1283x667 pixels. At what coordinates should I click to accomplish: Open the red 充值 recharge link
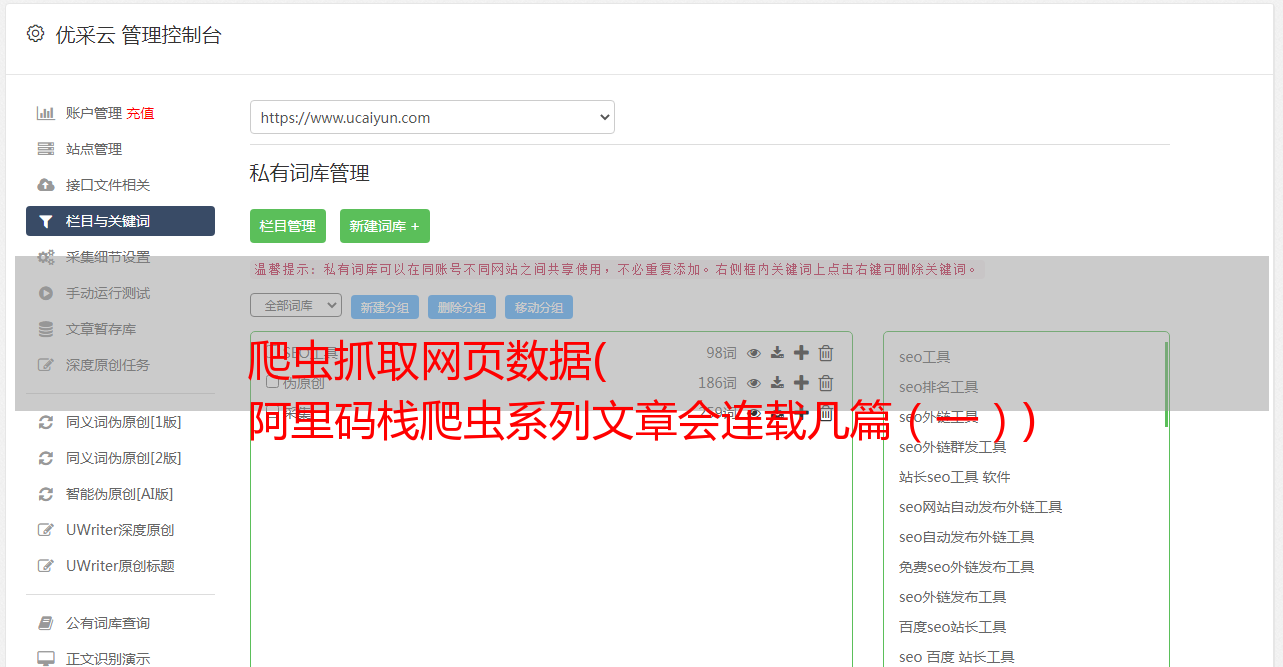(x=140, y=113)
